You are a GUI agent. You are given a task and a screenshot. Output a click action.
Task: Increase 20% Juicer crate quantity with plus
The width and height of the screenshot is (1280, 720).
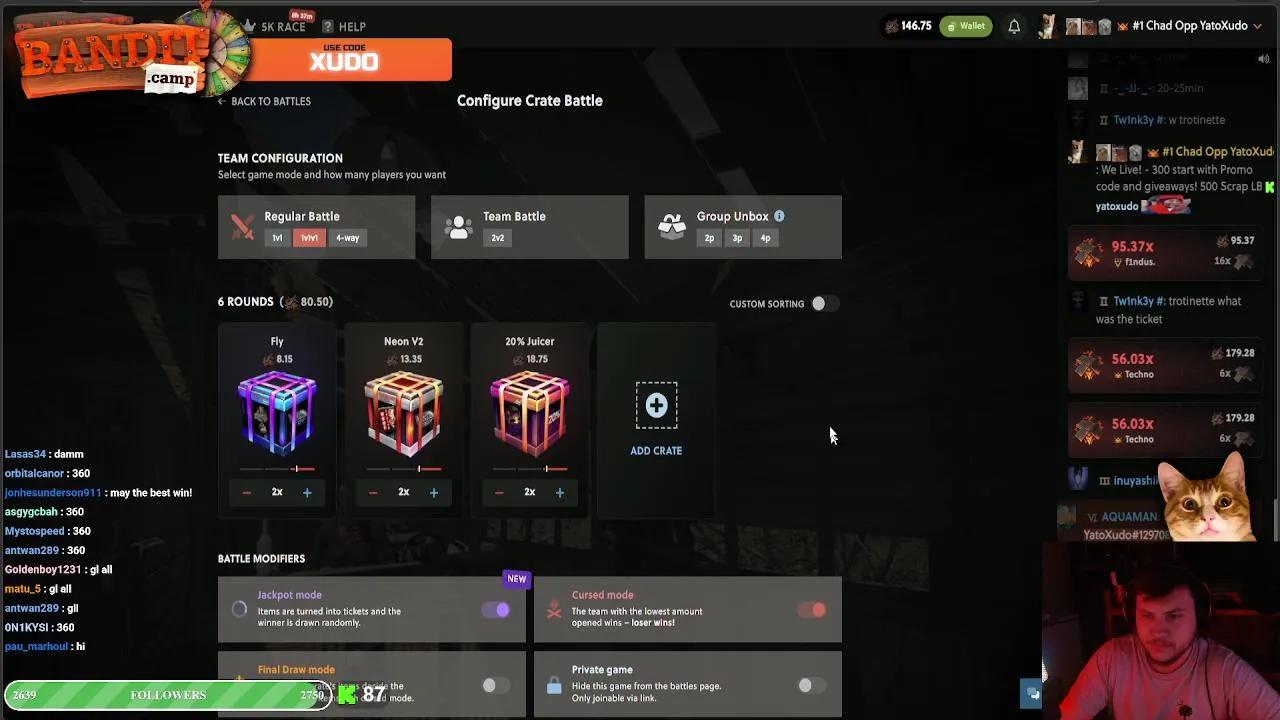click(560, 492)
